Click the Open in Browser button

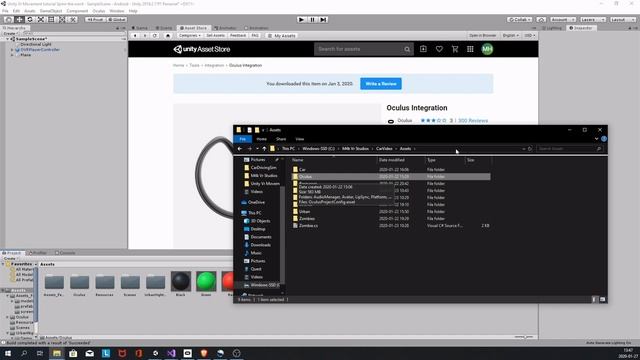click(482, 36)
